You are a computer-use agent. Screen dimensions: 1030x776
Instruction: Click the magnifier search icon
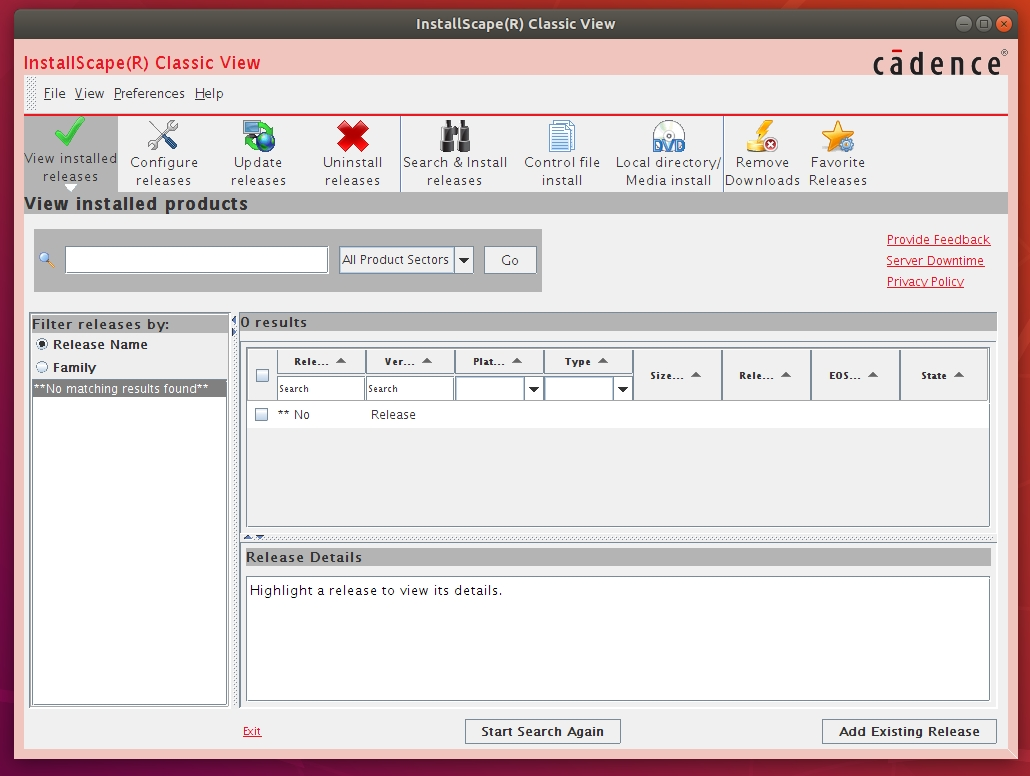[x=47, y=260]
